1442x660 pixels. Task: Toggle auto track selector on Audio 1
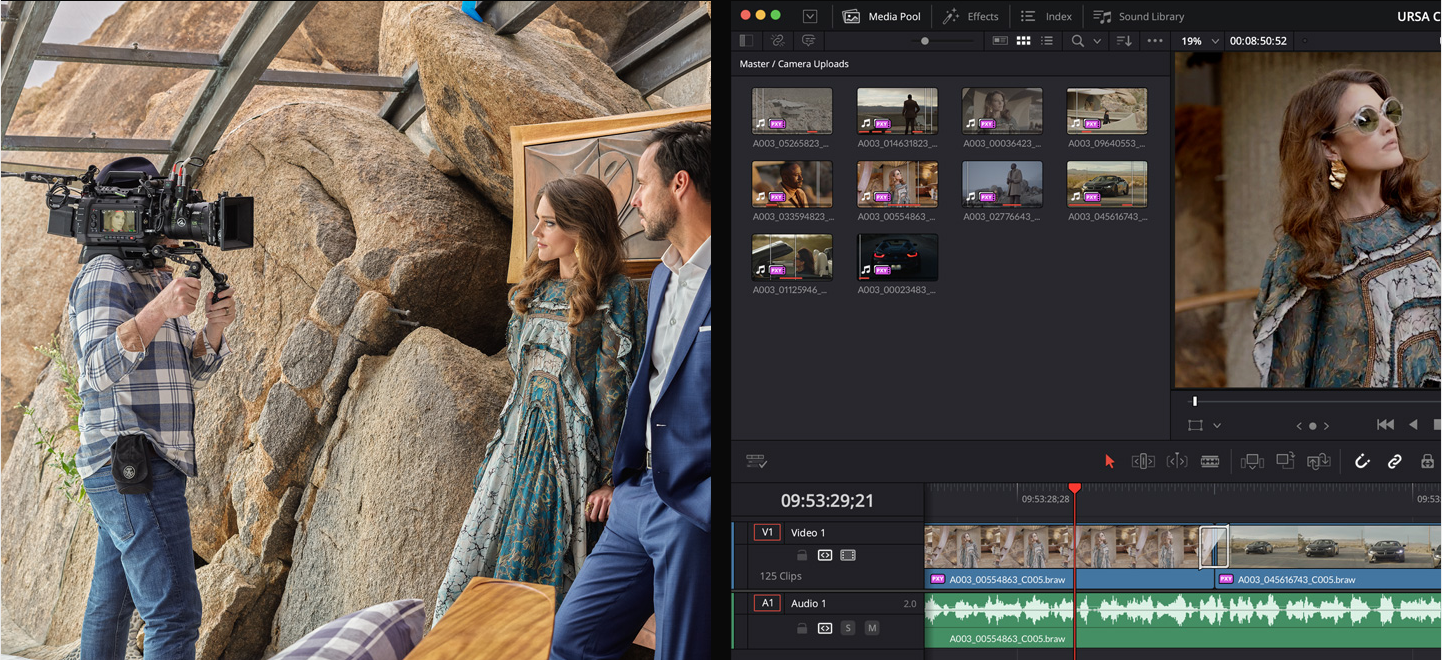pyautogui.click(x=825, y=628)
